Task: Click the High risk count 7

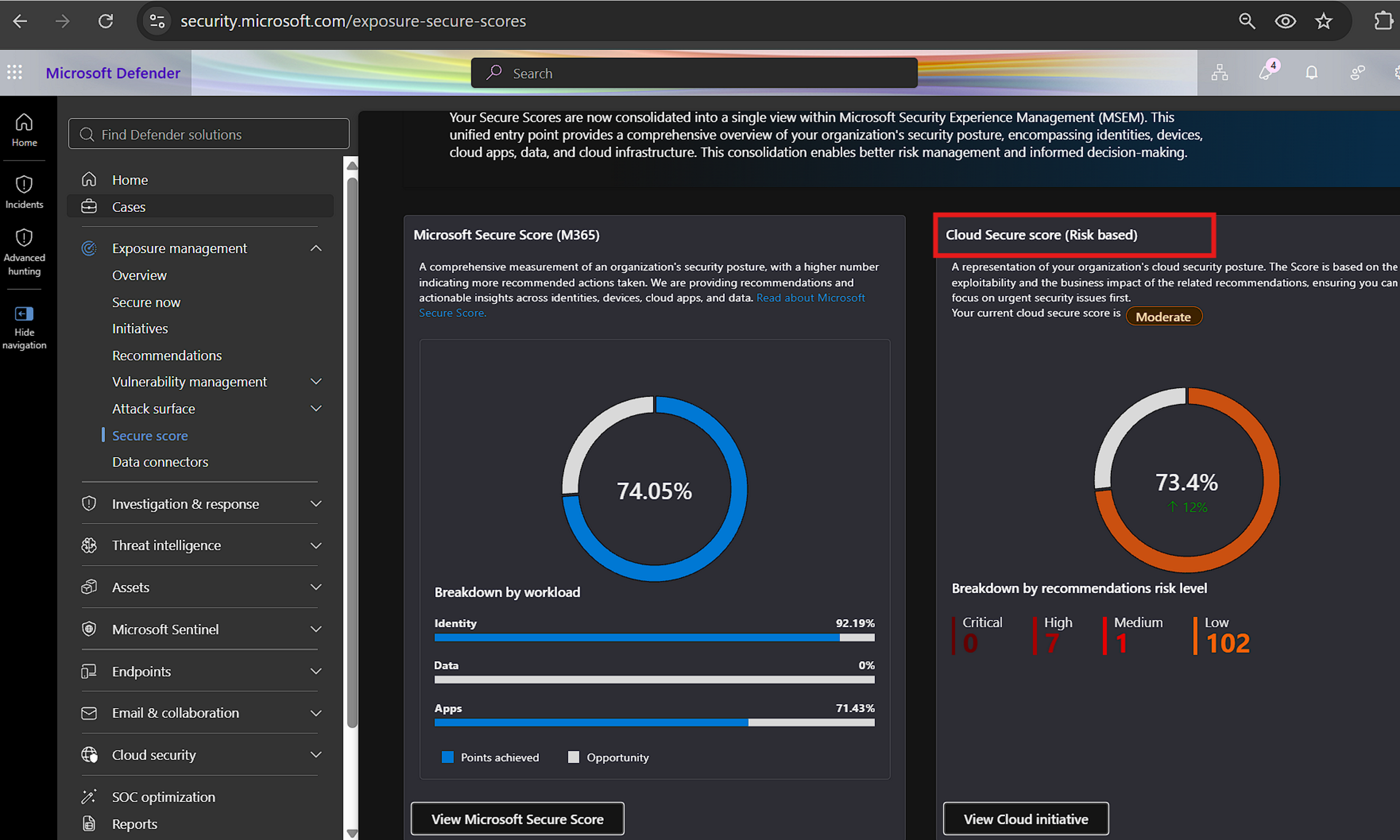Action: click(x=1051, y=644)
